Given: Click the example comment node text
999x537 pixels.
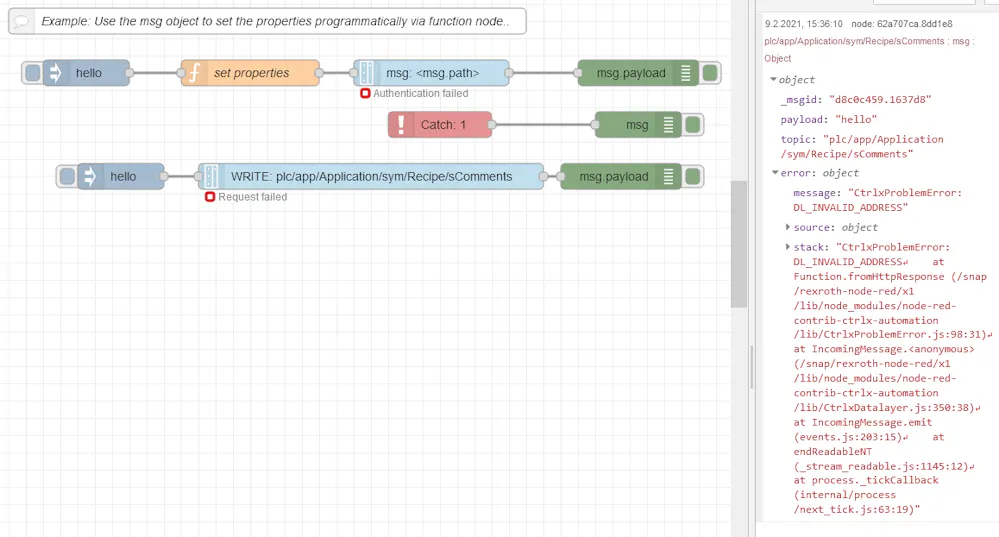Looking at the screenshot, I should coord(275,21).
